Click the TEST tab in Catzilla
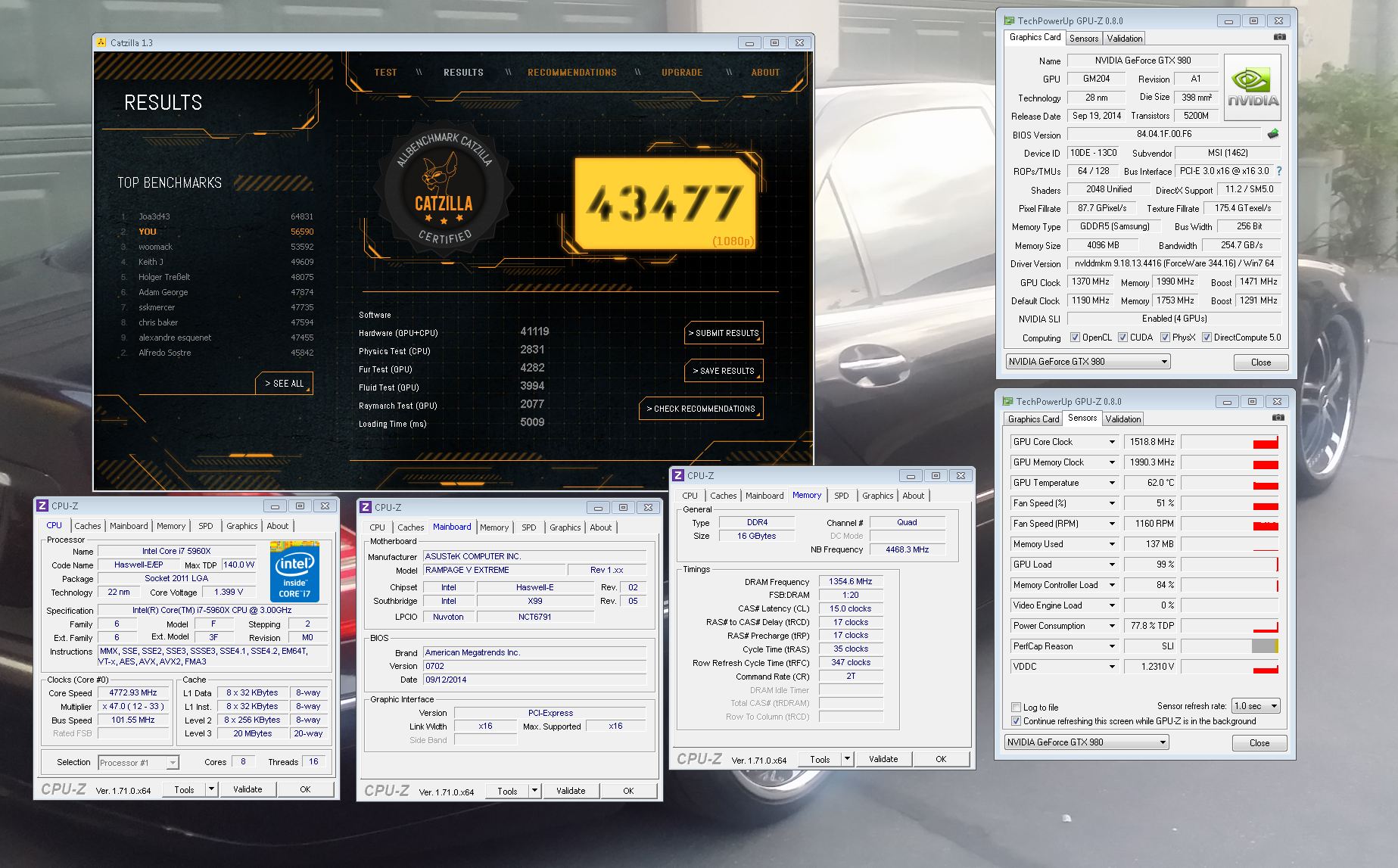1398x868 pixels. (x=385, y=73)
